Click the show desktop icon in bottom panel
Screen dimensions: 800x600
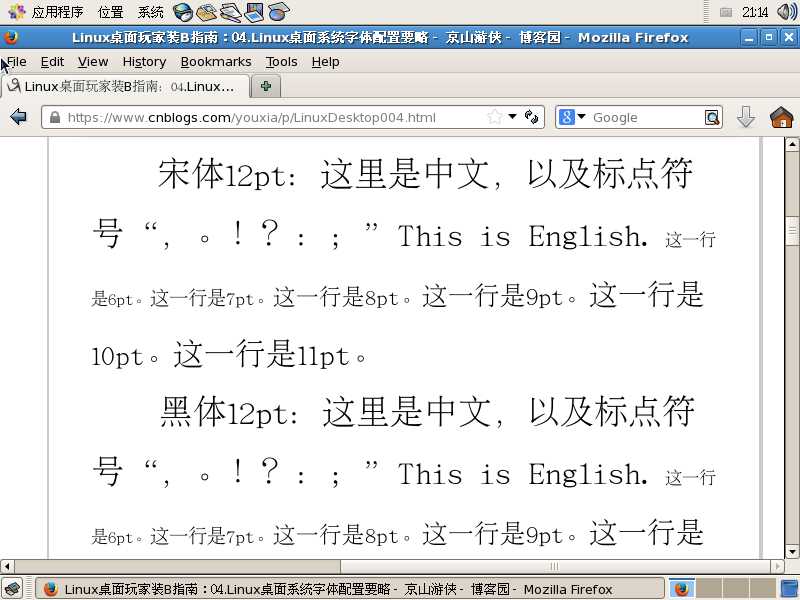point(12,588)
